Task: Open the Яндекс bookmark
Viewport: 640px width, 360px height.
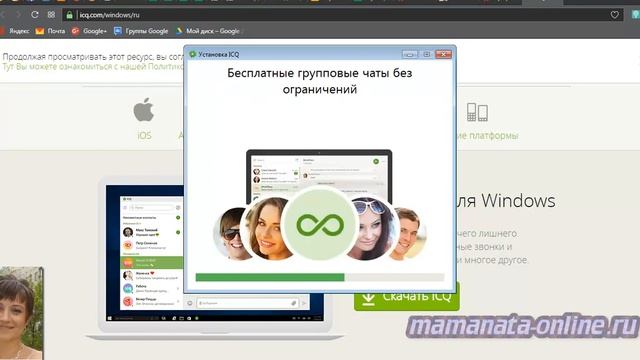Action: click(x=15, y=31)
